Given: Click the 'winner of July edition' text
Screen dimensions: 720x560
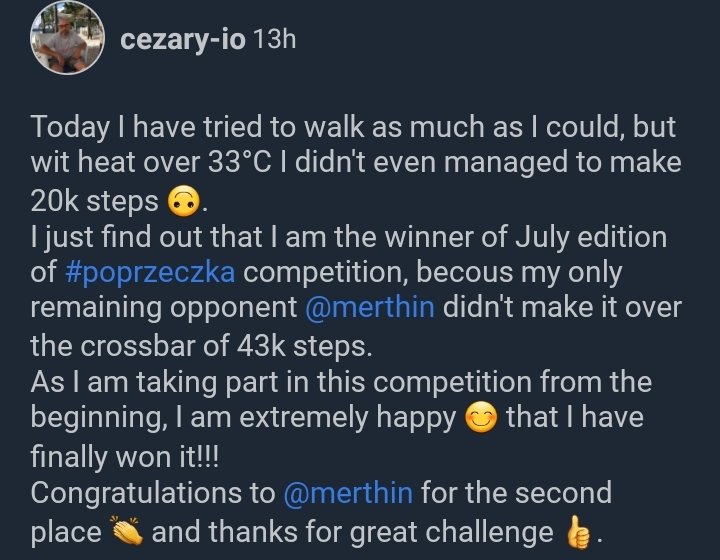Looking at the screenshot, I should [525, 237].
